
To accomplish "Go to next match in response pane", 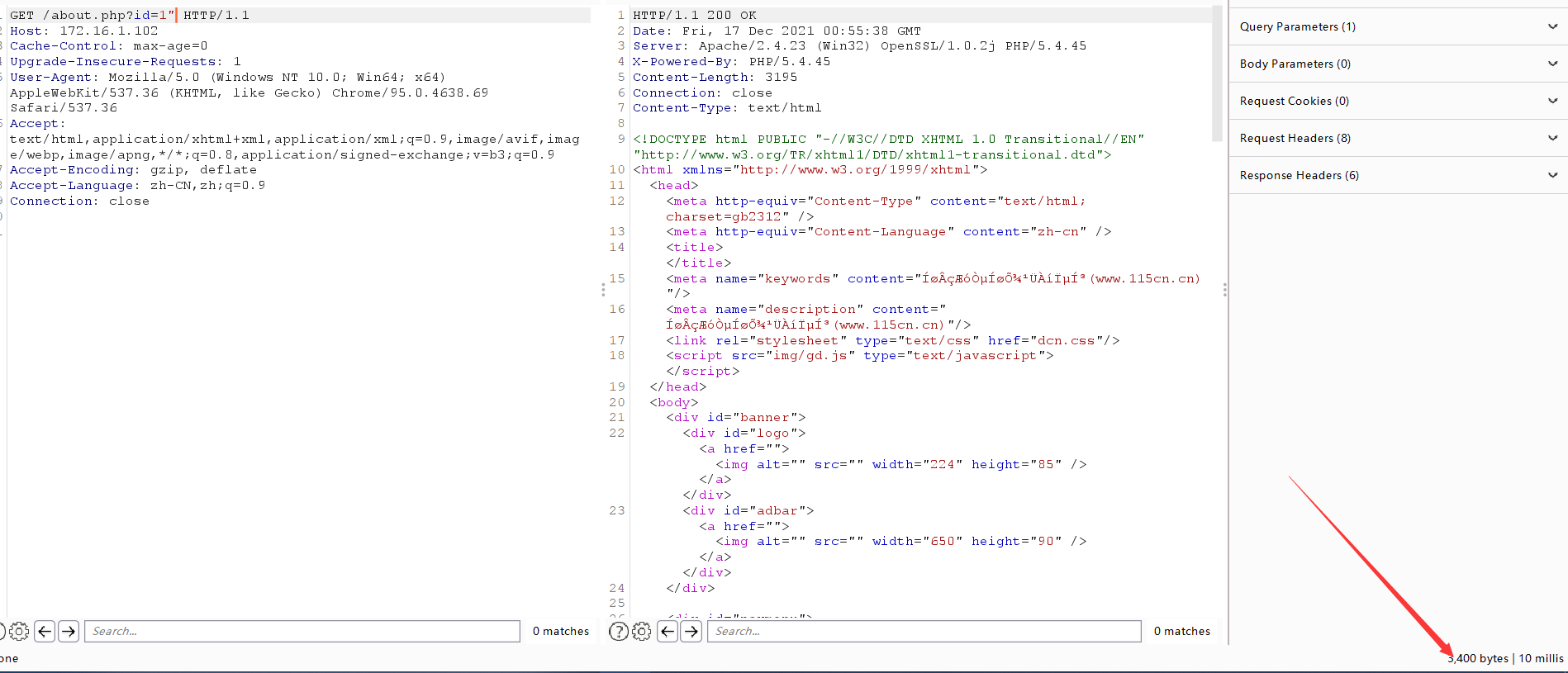I will point(691,632).
